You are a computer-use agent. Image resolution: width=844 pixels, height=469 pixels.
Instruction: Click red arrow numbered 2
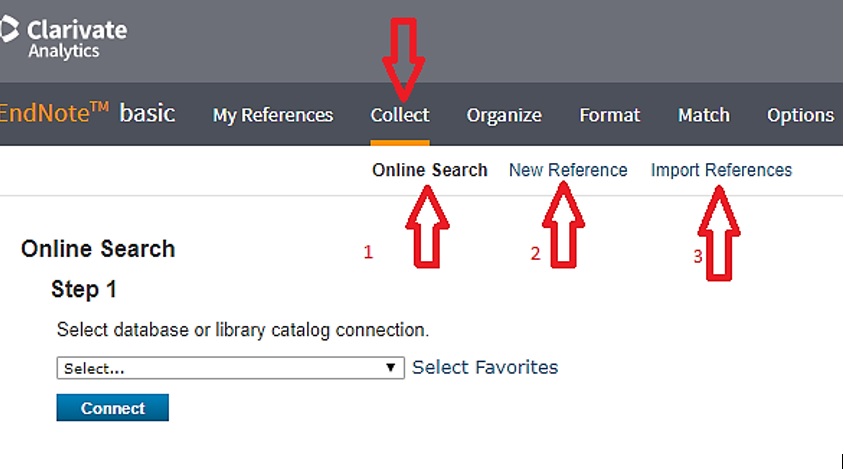tap(564, 225)
